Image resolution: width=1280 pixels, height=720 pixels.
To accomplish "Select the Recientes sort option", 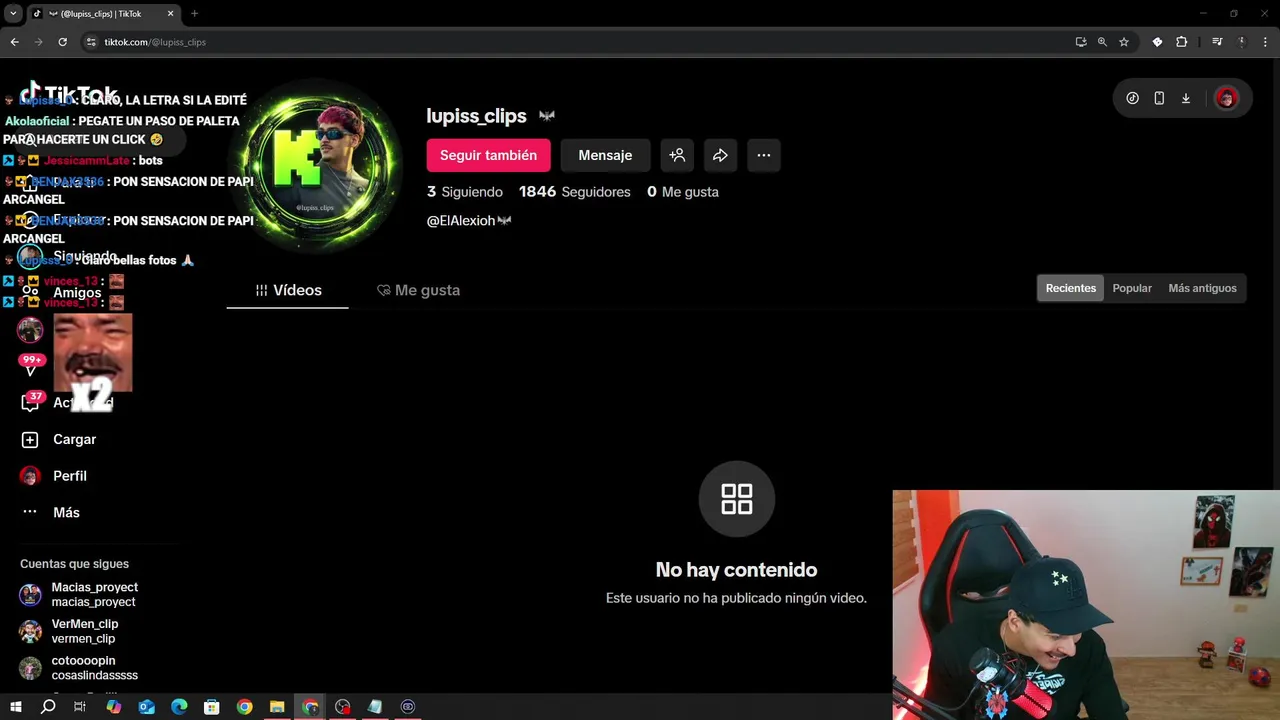I will 1071,288.
